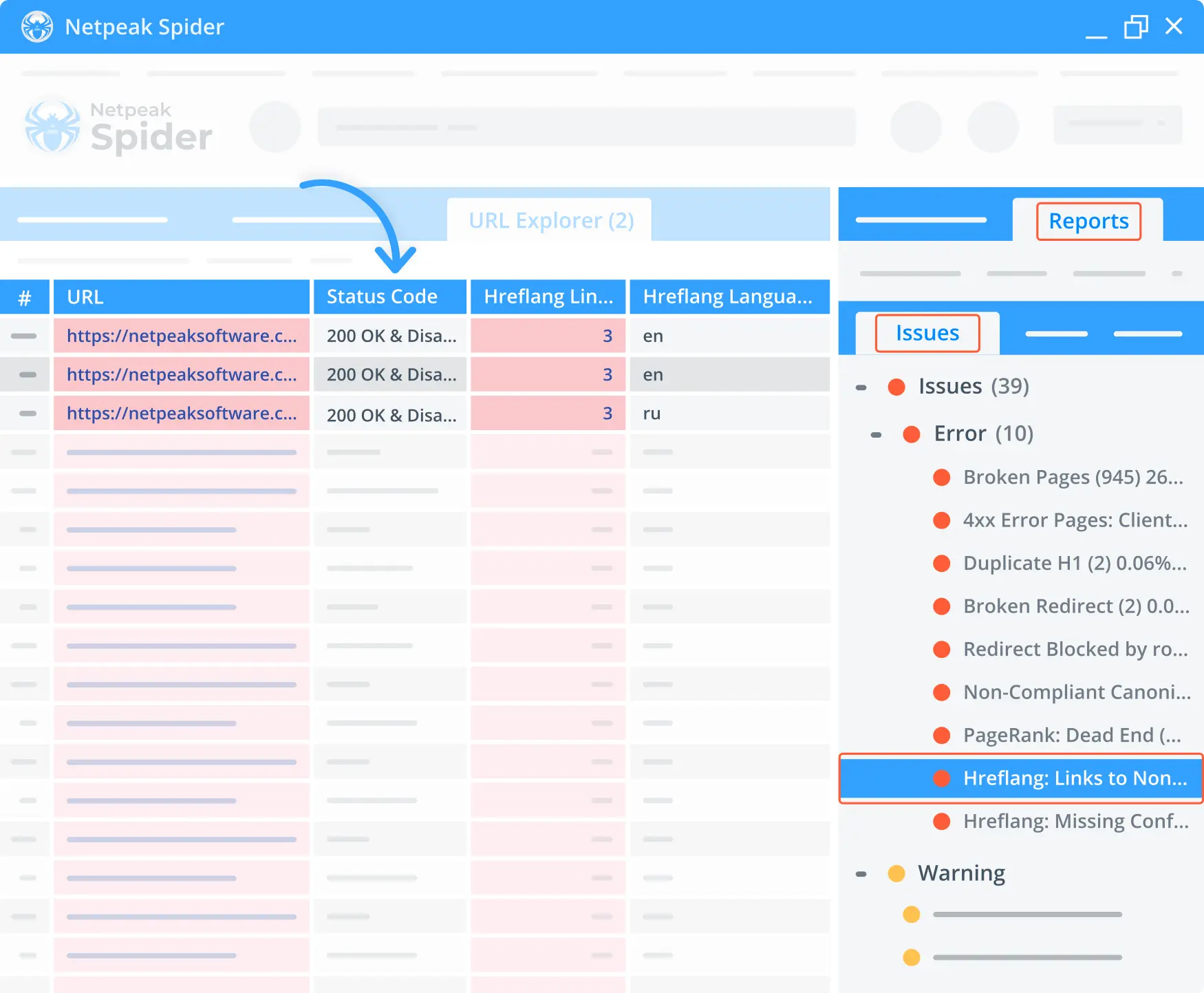1204x993 pixels.
Task: Switch to the Reports tab
Action: (x=1088, y=221)
